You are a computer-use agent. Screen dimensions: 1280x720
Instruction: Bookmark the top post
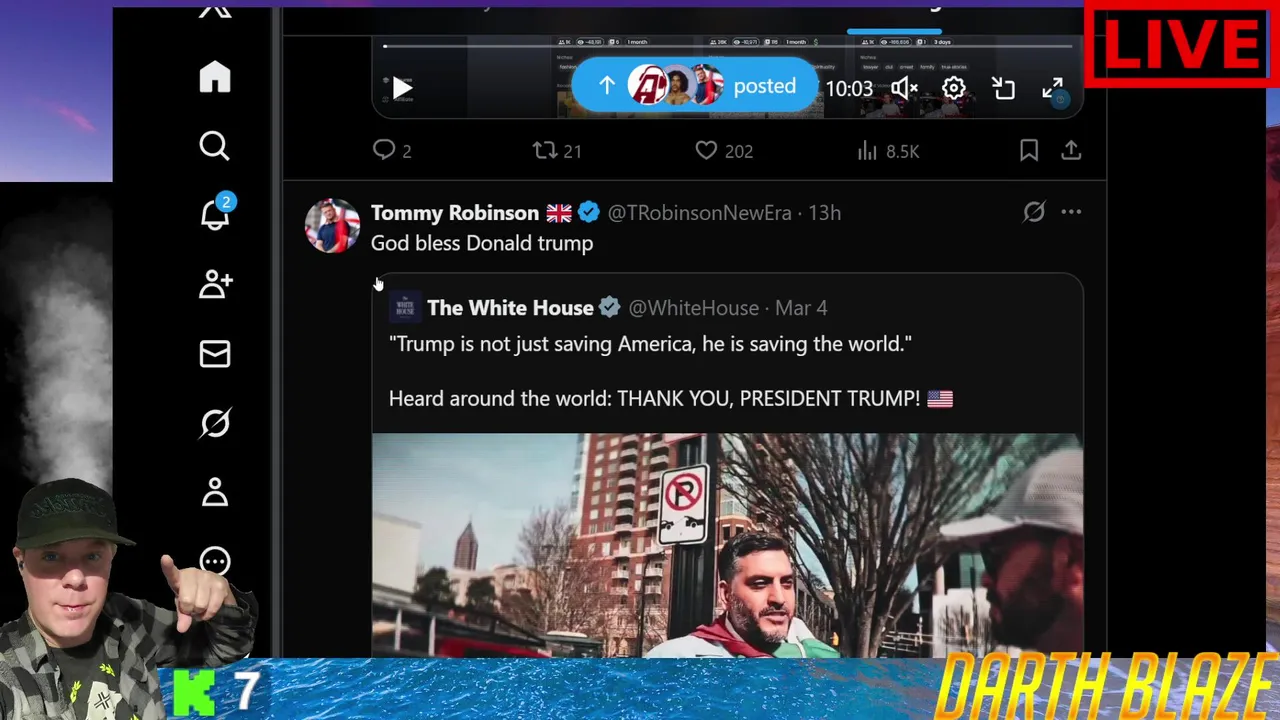pyautogui.click(x=1029, y=151)
